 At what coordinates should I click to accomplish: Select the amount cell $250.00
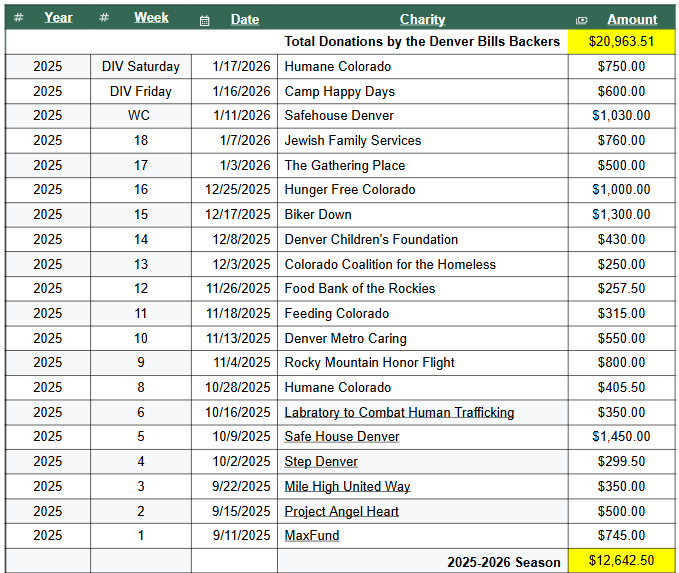[x=621, y=265]
